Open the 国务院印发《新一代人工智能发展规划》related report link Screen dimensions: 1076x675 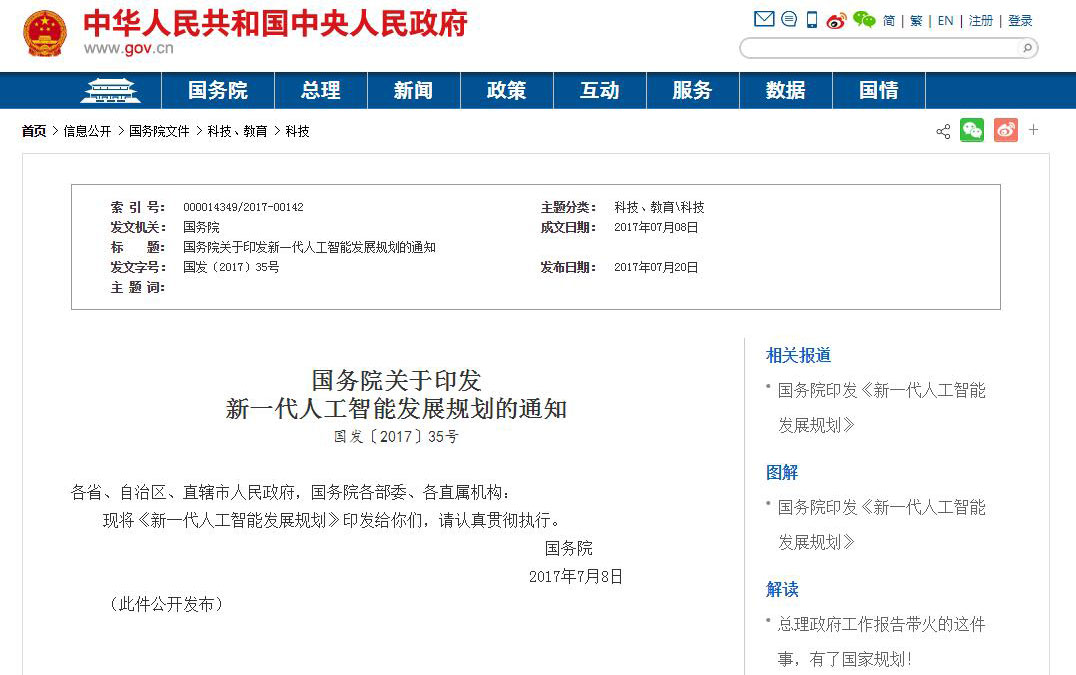880,407
